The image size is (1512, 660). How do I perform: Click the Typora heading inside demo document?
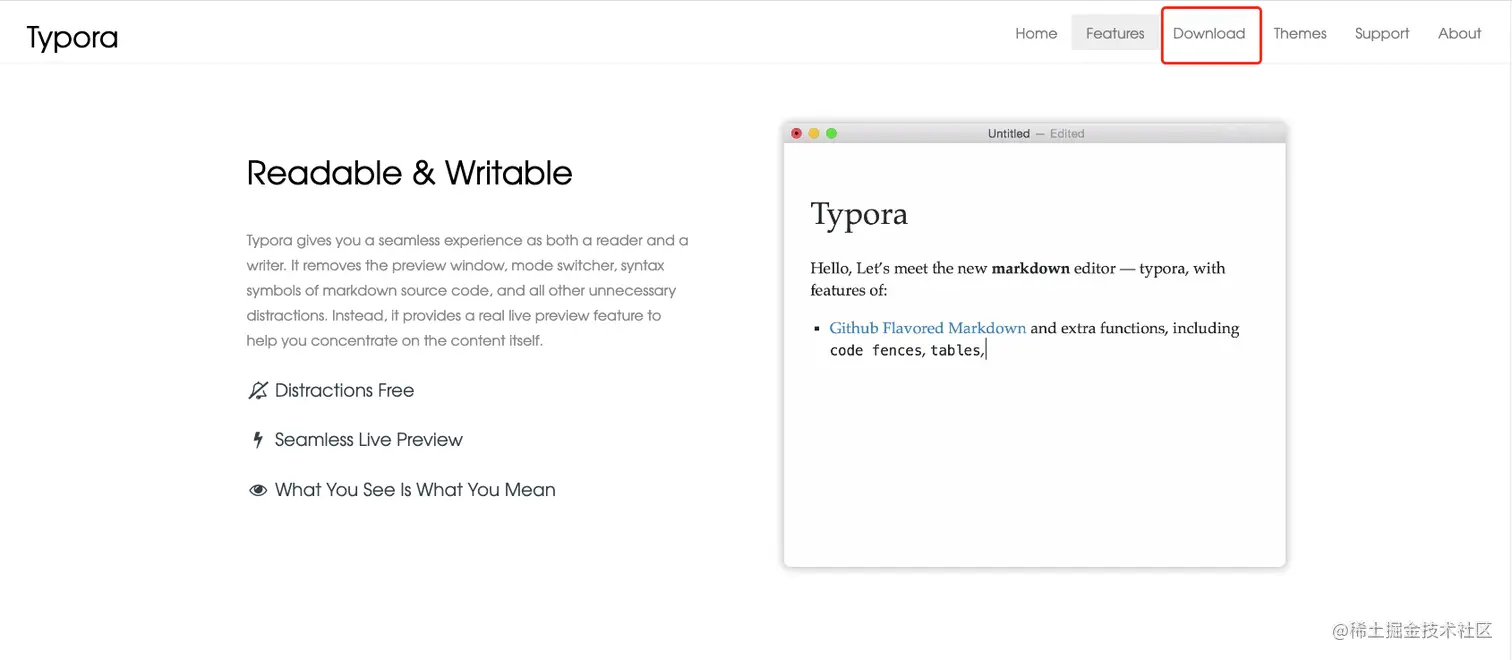859,214
